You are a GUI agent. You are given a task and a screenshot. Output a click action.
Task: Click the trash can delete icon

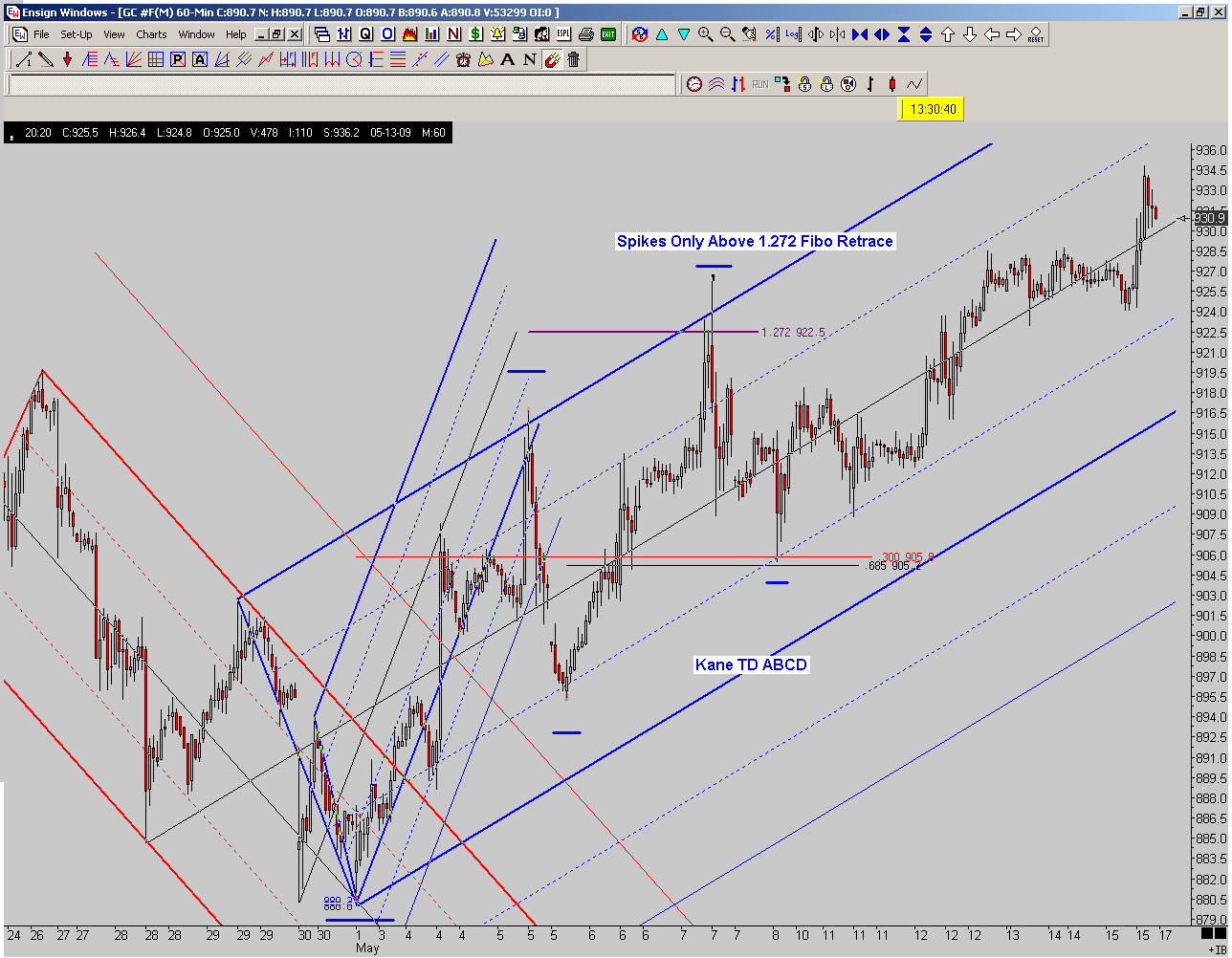tap(574, 59)
